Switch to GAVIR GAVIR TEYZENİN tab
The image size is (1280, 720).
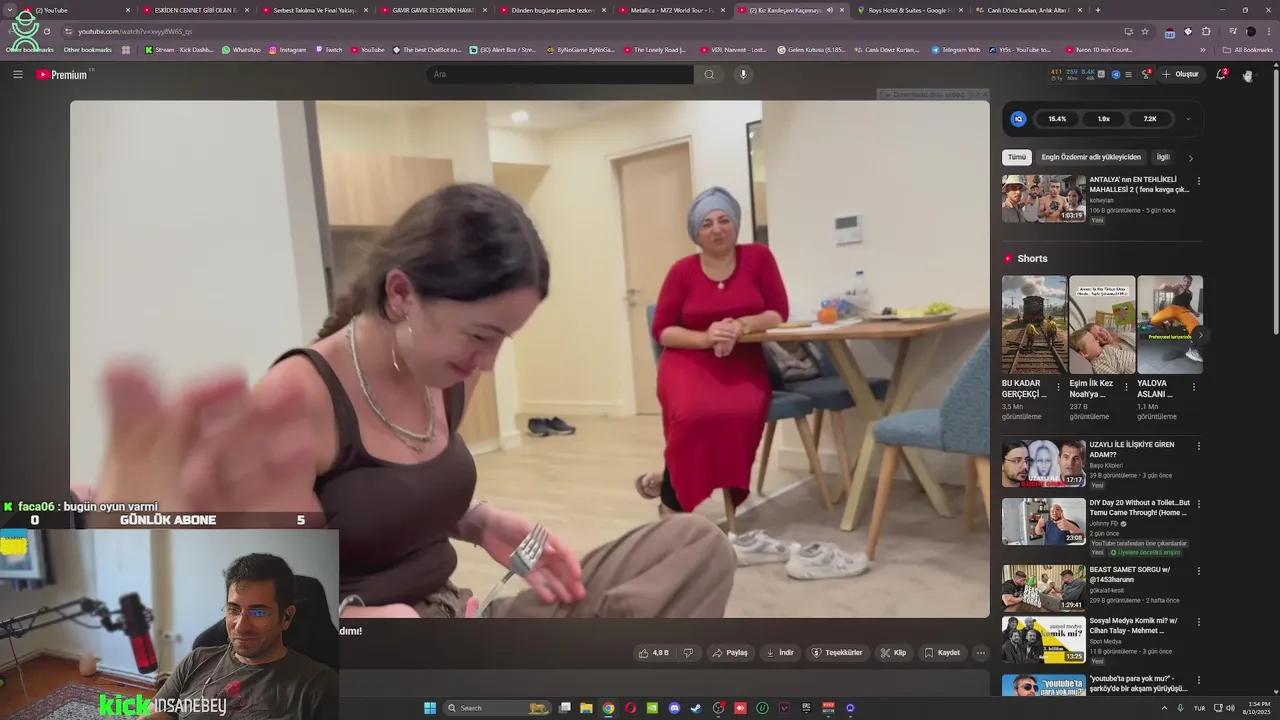click(x=433, y=10)
